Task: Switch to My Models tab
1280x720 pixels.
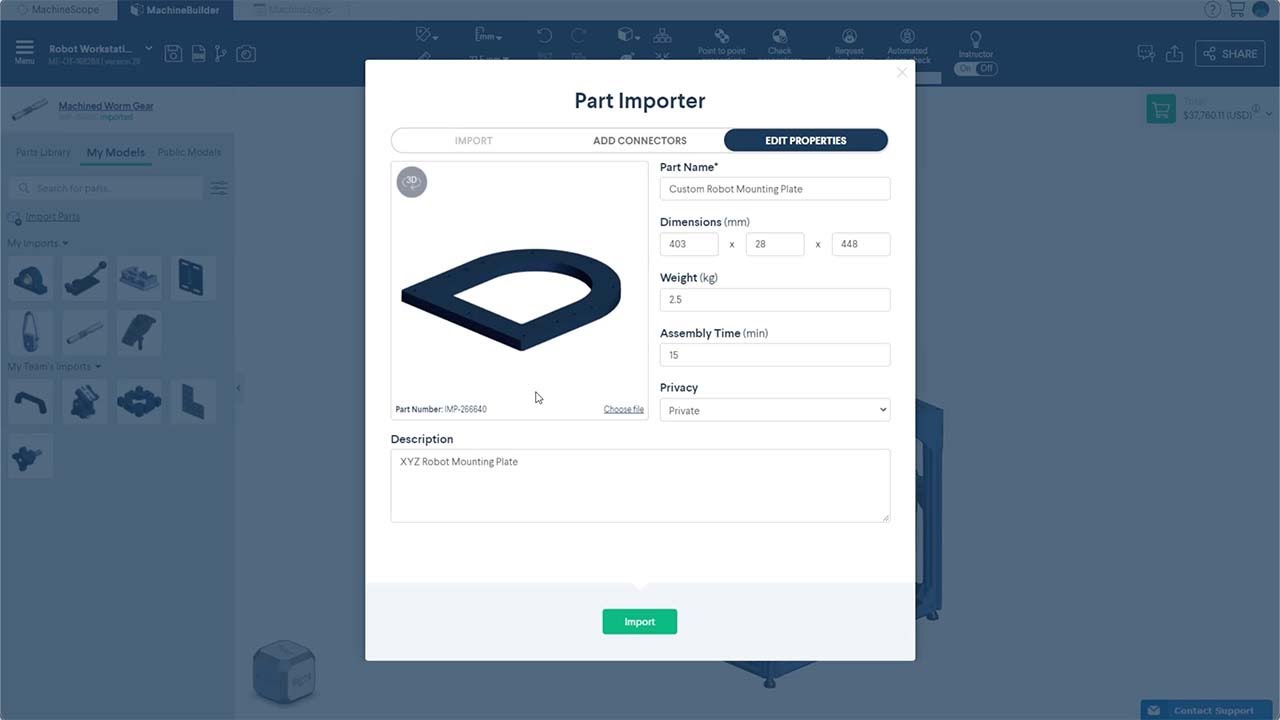Action: click(116, 152)
